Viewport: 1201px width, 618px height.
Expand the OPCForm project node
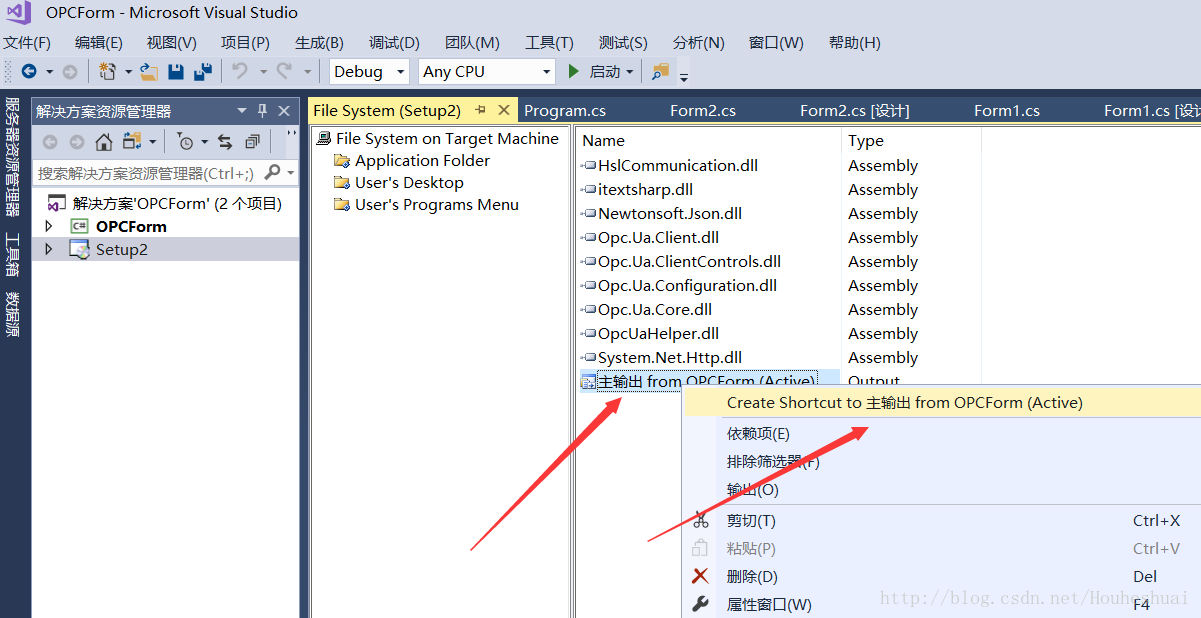(48, 226)
